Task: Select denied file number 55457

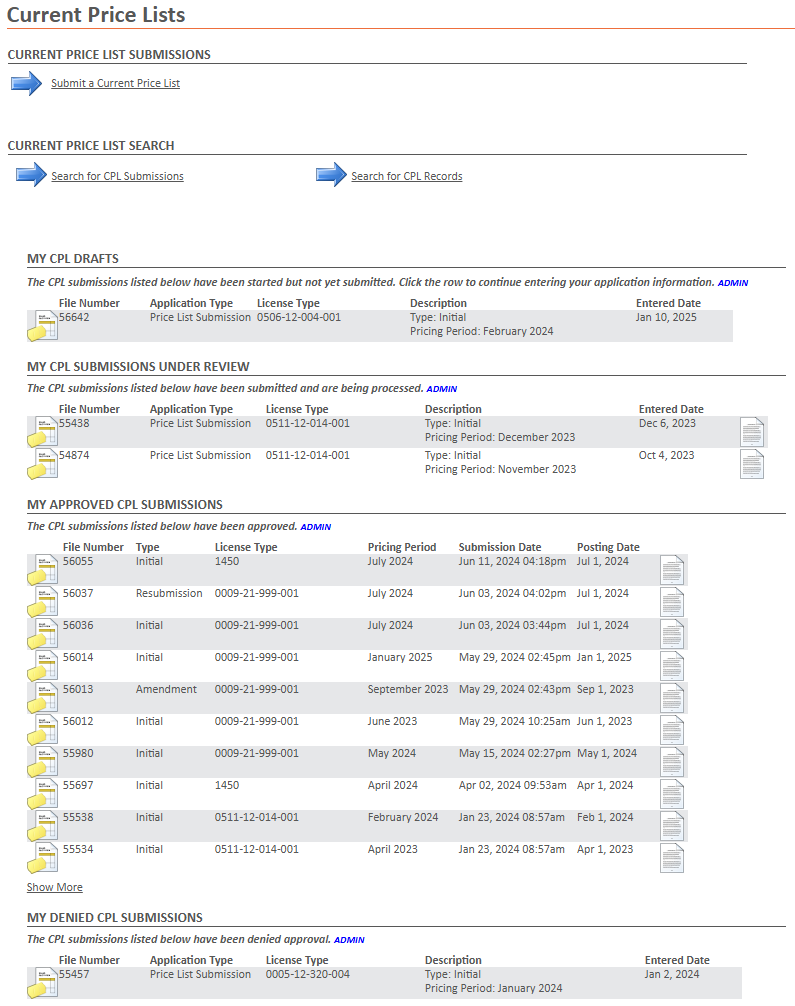Action: (74, 975)
